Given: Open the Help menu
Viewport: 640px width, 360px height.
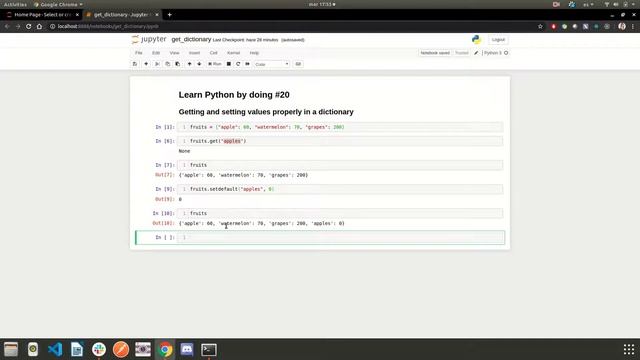Looking at the screenshot, I should [254, 53].
